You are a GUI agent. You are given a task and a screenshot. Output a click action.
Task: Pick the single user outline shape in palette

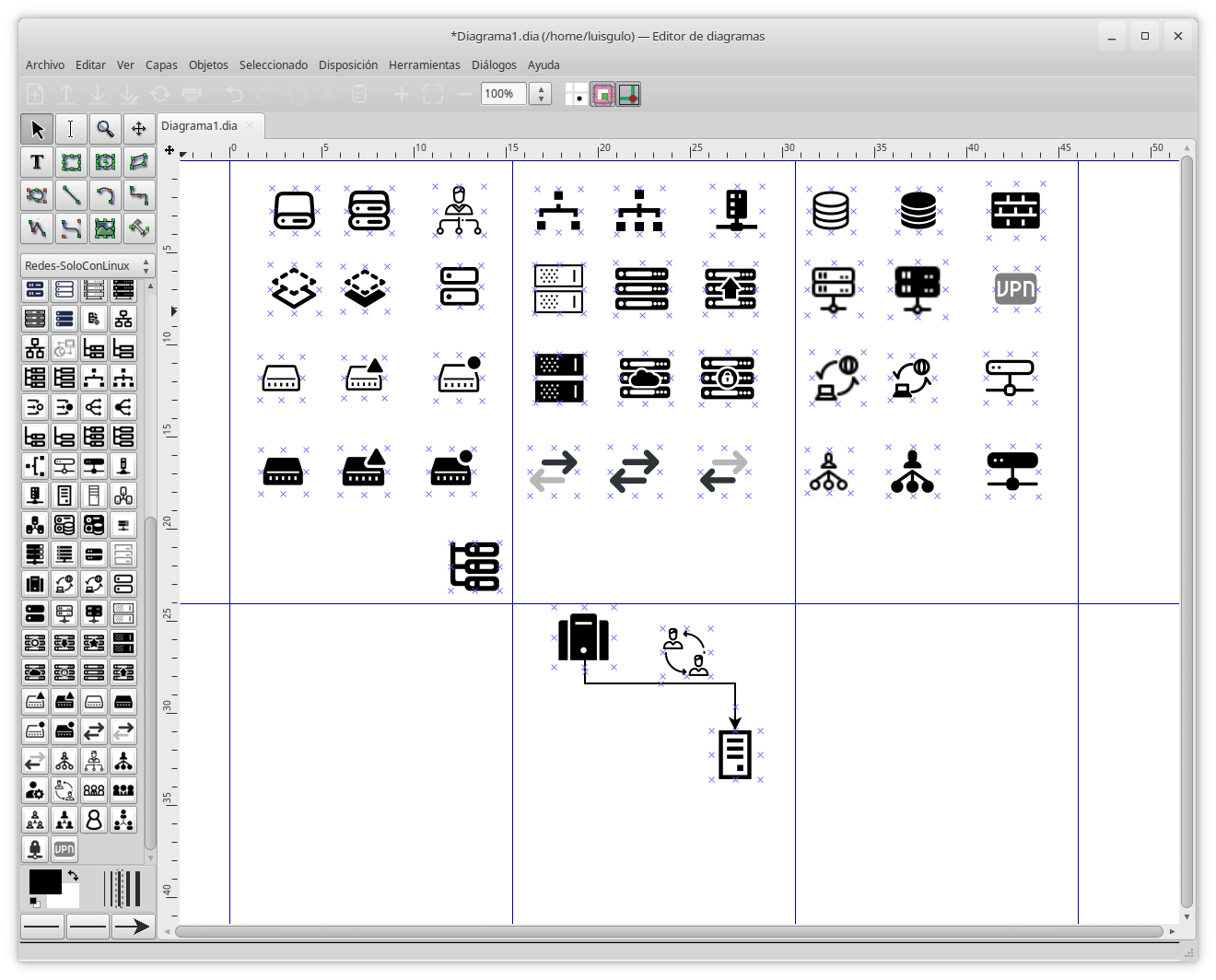pos(94,820)
